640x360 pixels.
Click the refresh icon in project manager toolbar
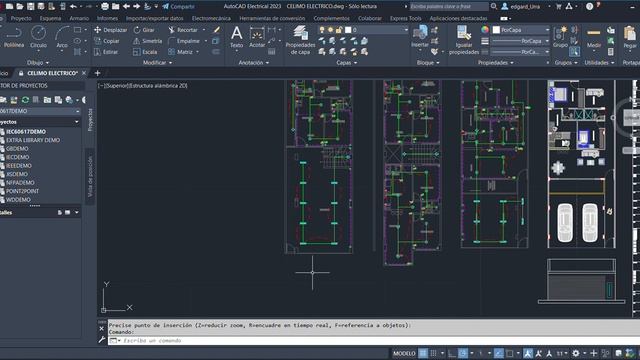point(25,100)
